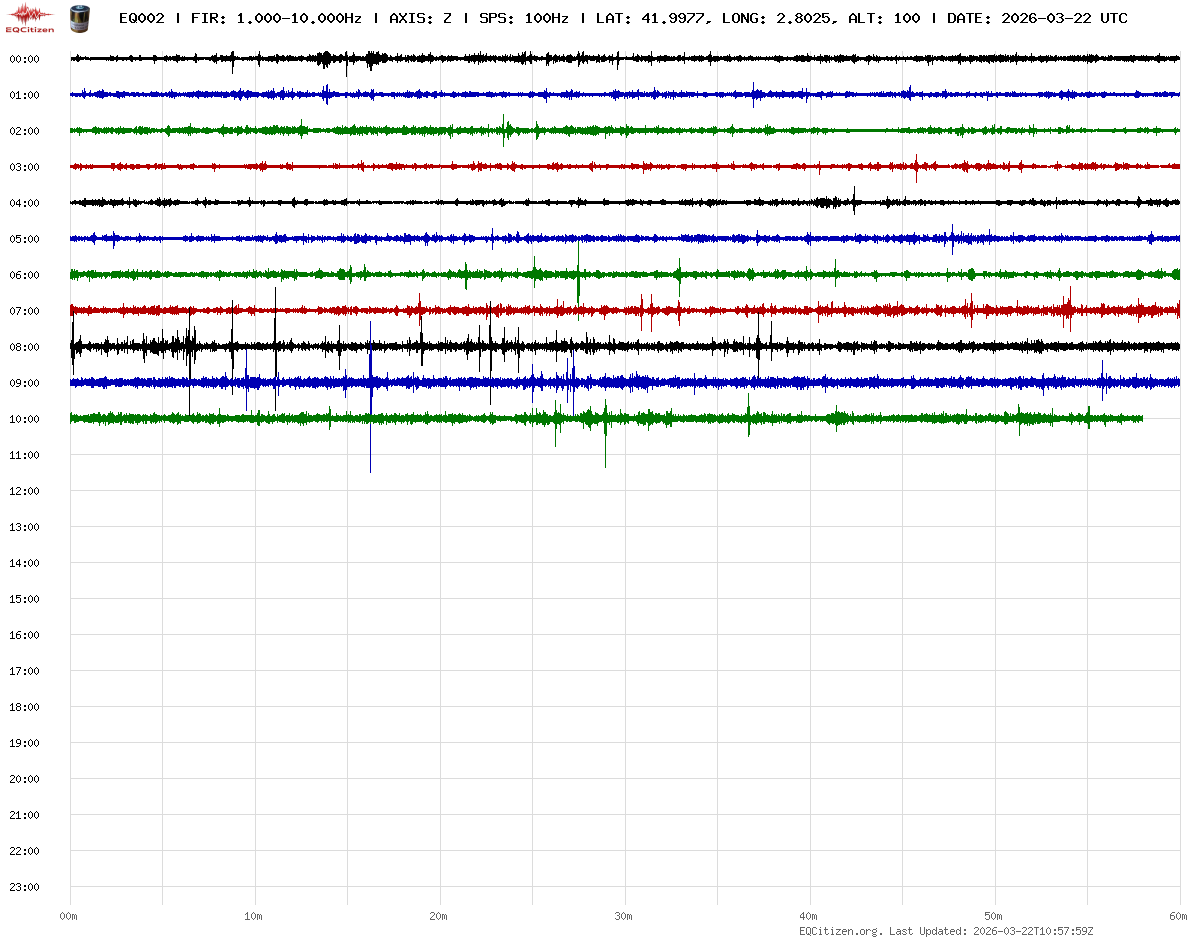
Task: Click the 00:00 hour label
Action: pos(24,59)
